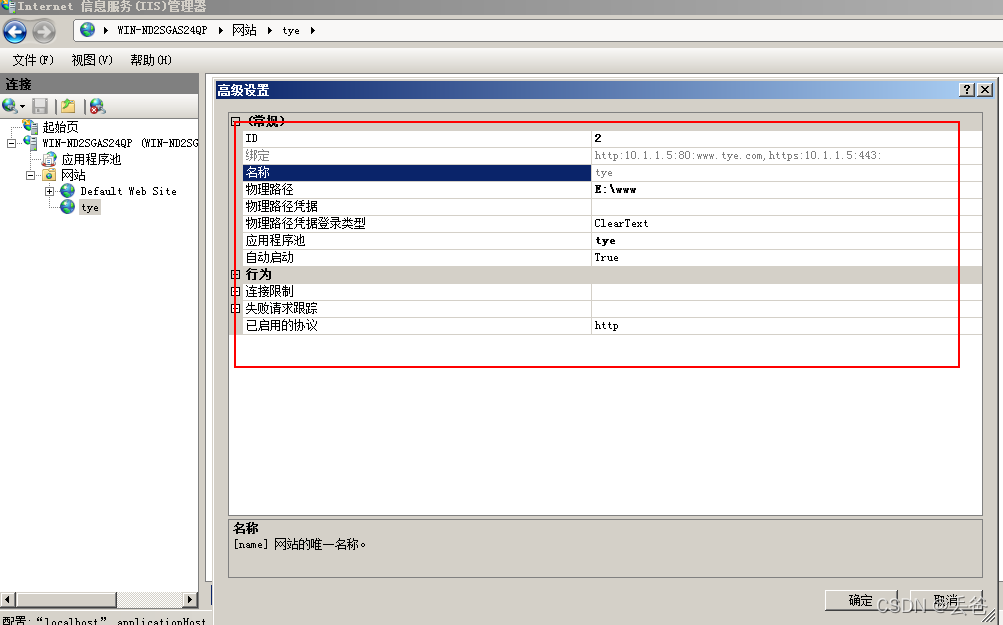The image size is (1003, 625).
Task: Select Default Web Site in tree
Action: [129, 191]
